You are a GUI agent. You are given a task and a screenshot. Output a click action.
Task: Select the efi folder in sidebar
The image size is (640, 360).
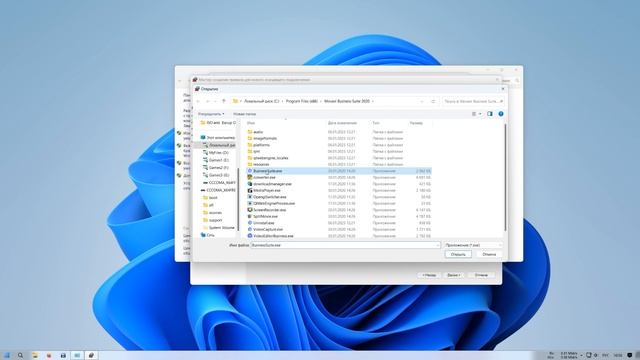209,205
